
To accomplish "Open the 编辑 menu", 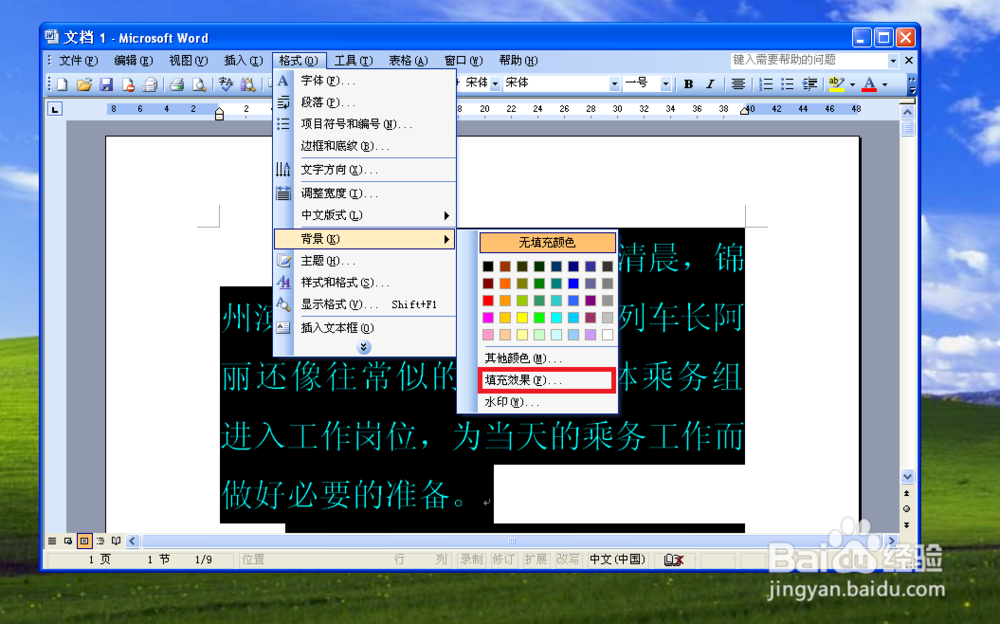I will 133,61.
